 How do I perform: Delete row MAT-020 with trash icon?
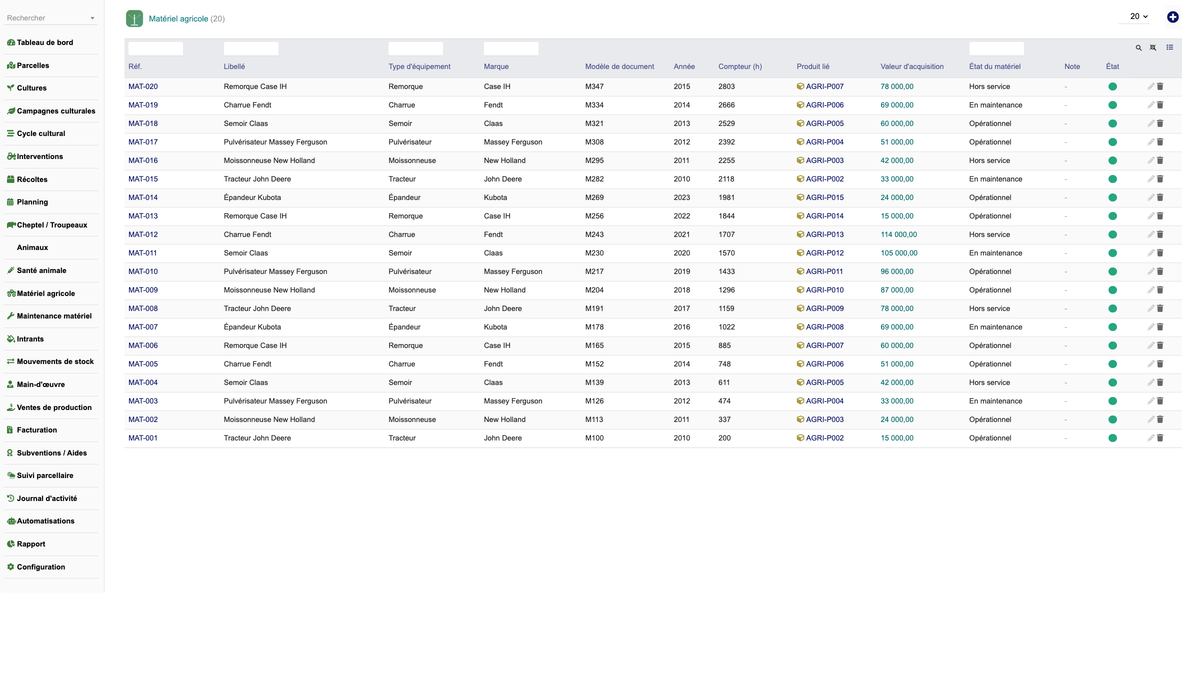click(1160, 87)
